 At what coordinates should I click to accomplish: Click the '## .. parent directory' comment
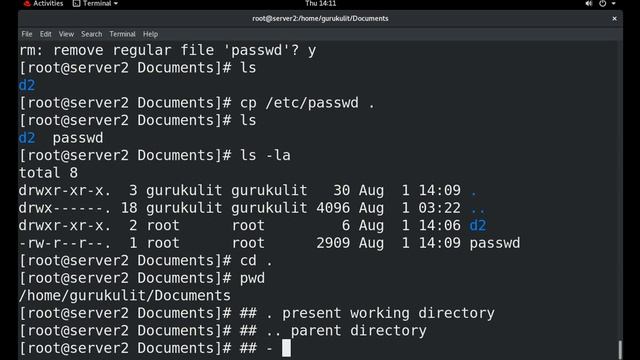333,331
